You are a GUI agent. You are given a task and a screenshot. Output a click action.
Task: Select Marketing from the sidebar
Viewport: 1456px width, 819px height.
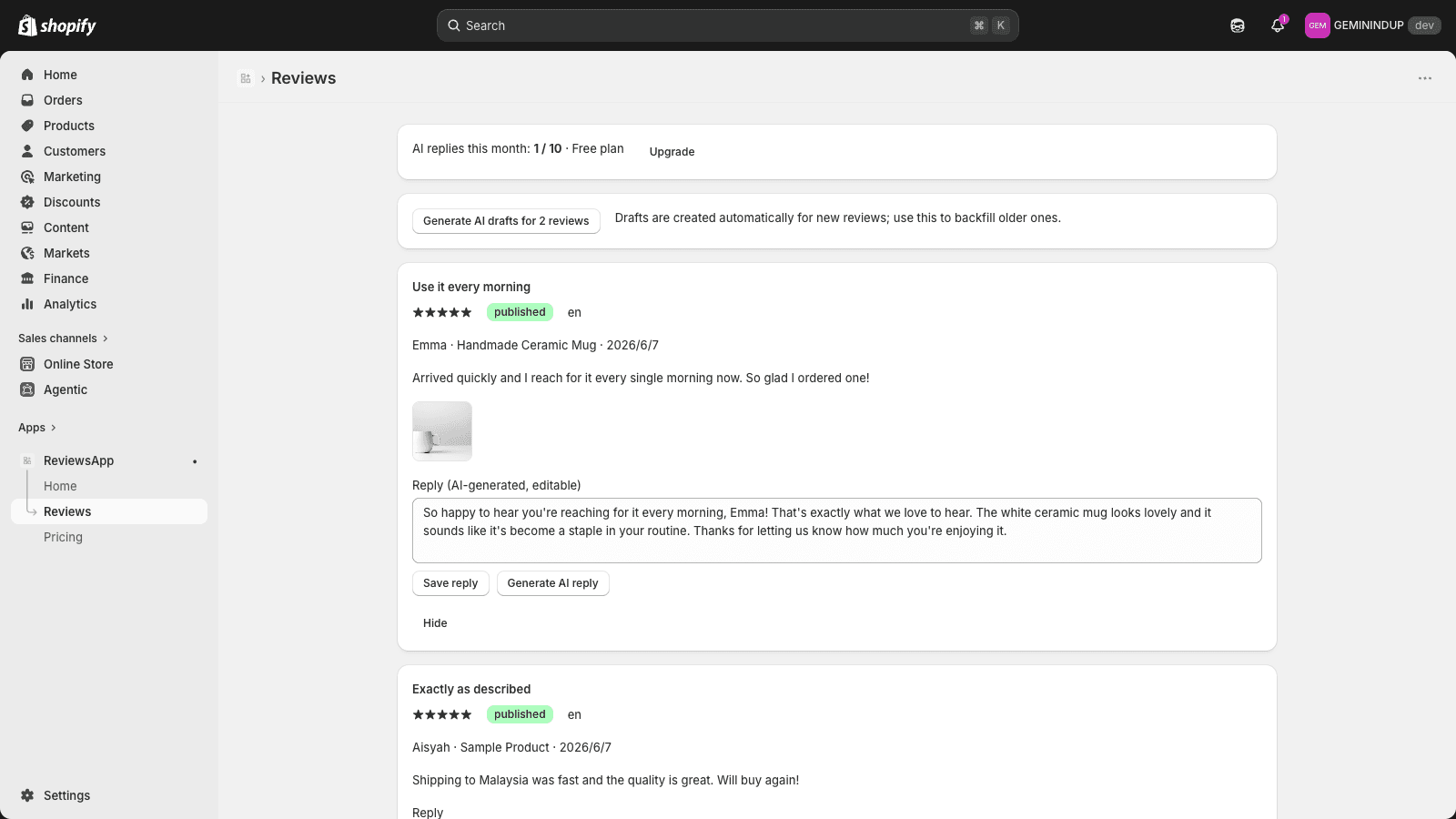pos(109,177)
